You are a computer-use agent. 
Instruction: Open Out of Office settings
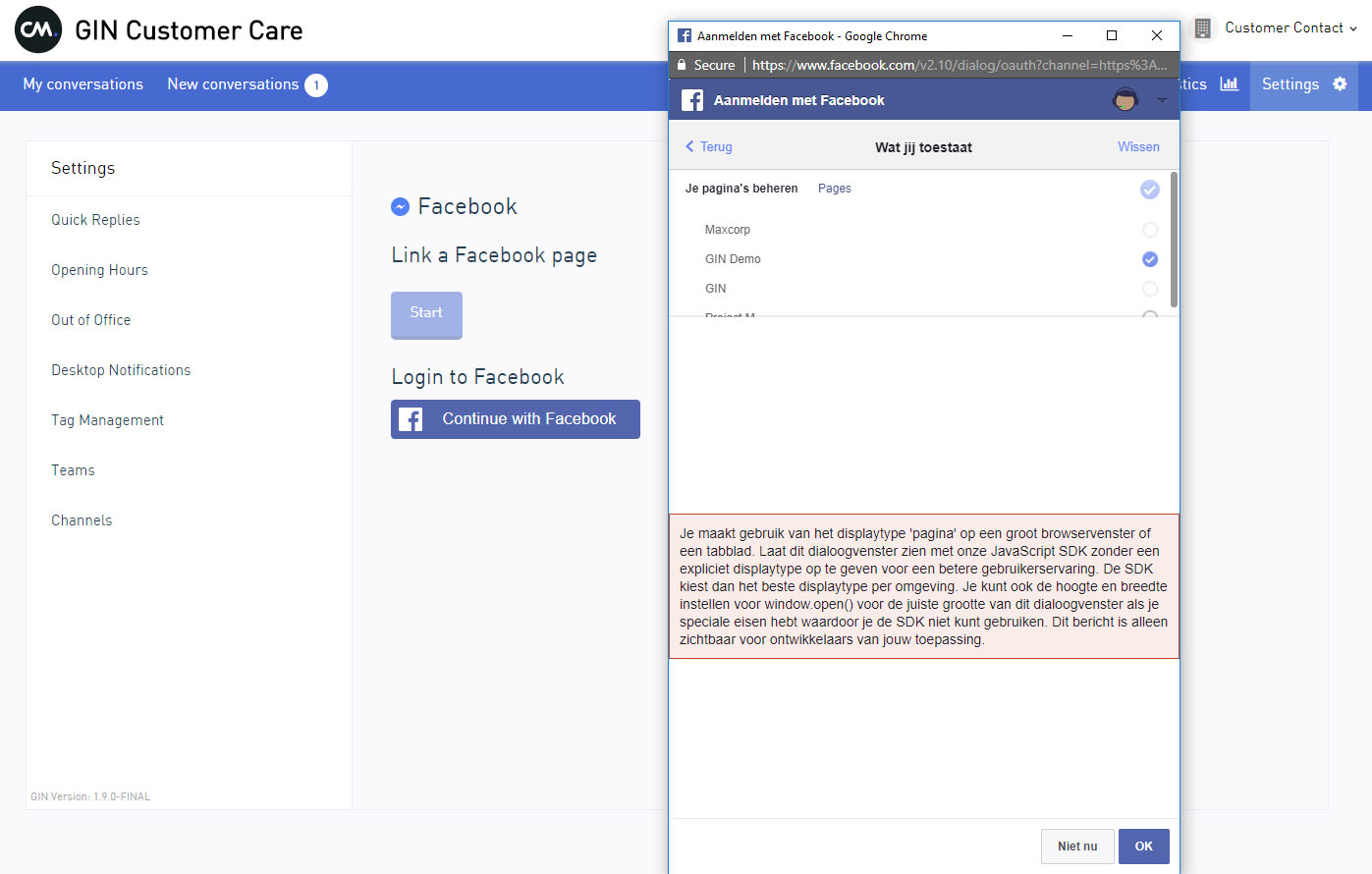tap(90, 320)
